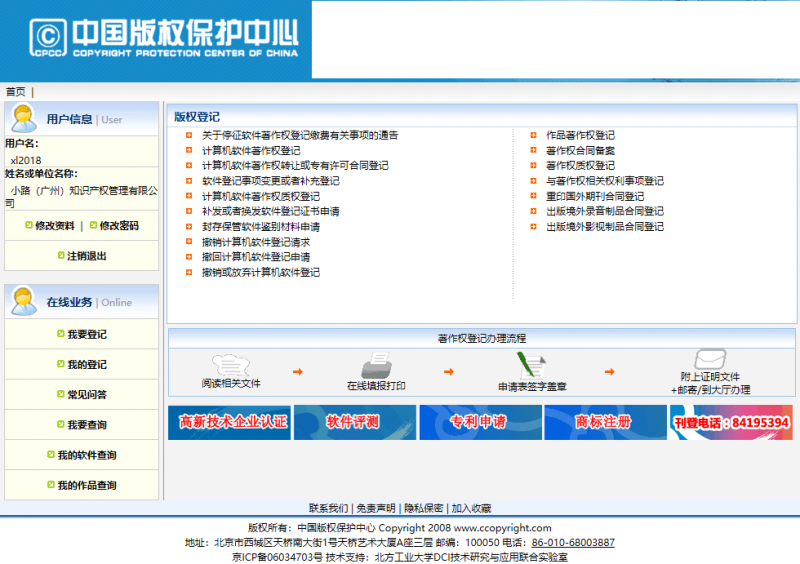Open 软件登记事项变更或者补充登记
This screenshot has height=564, width=800.
click(x=270, y=181)
